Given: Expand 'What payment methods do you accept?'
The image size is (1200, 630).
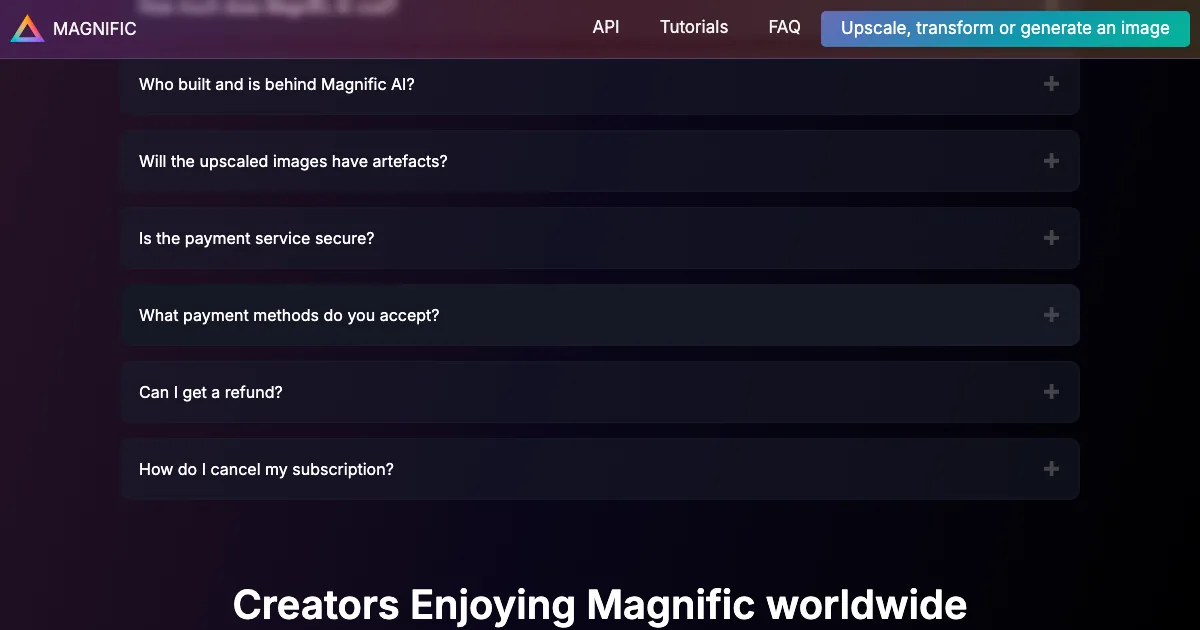Looking at the screenshot, I should pyautogui.click(x=289, y=316).
